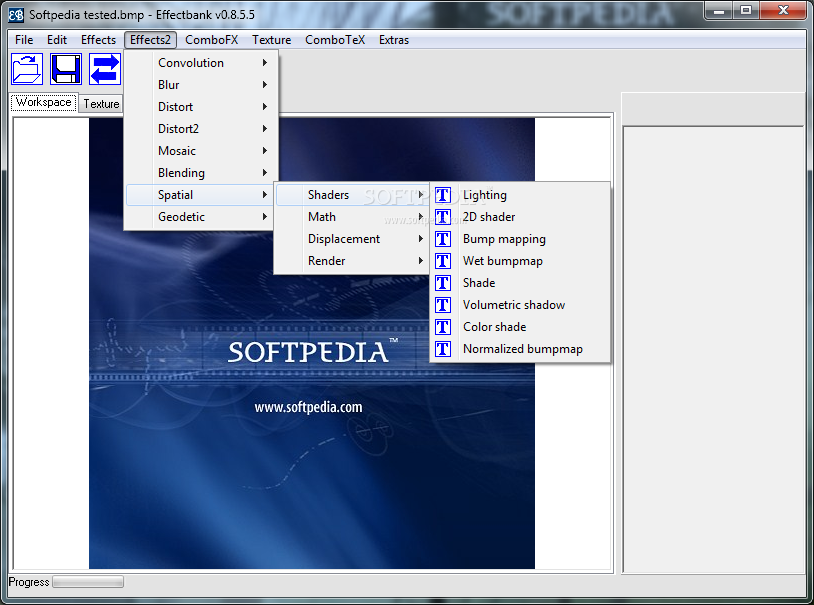Click the empty right side panel
Image resolution: width=814 pixels, height=605 pixels.
point(713,349)
